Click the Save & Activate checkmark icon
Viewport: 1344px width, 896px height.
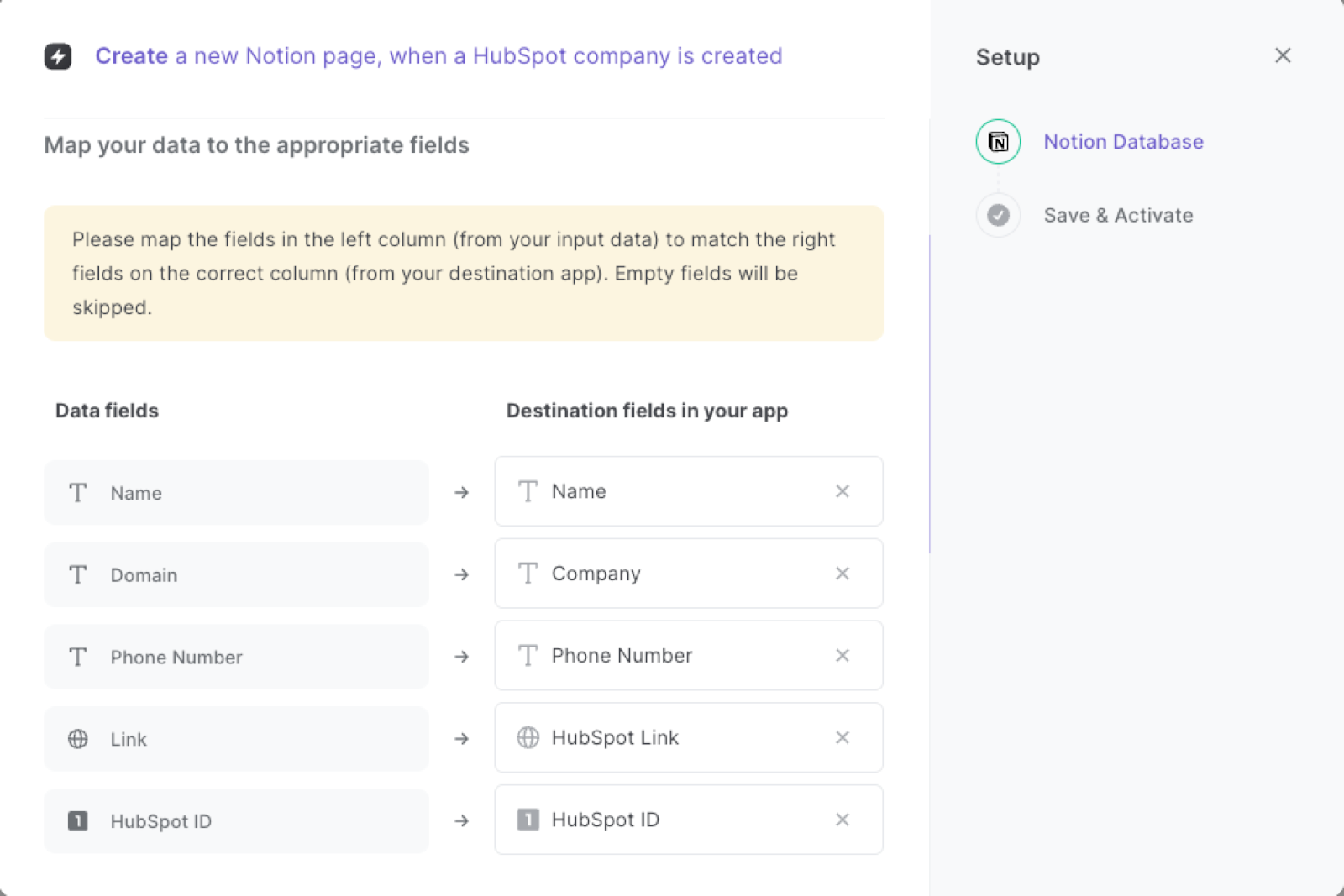(x=998, y=215)
